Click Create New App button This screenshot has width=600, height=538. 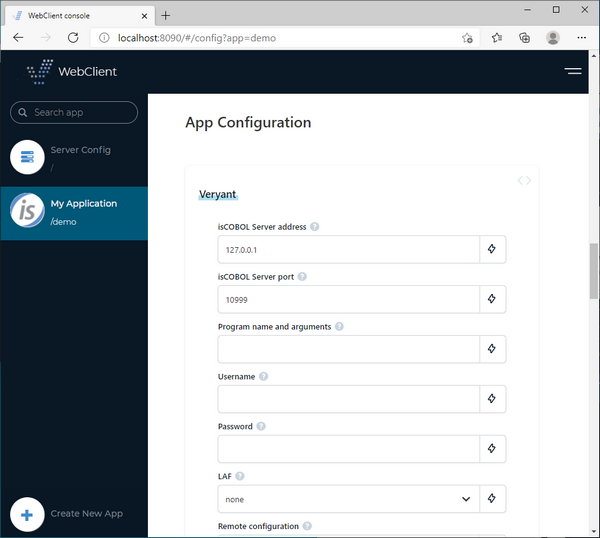click(67, 514)
